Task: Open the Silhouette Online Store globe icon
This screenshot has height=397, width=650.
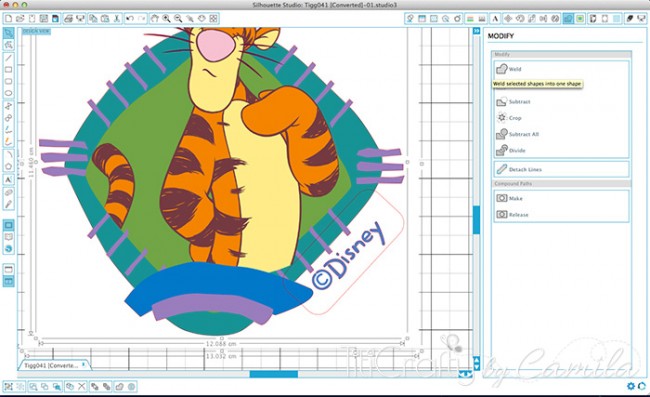Action: [8, 249]
